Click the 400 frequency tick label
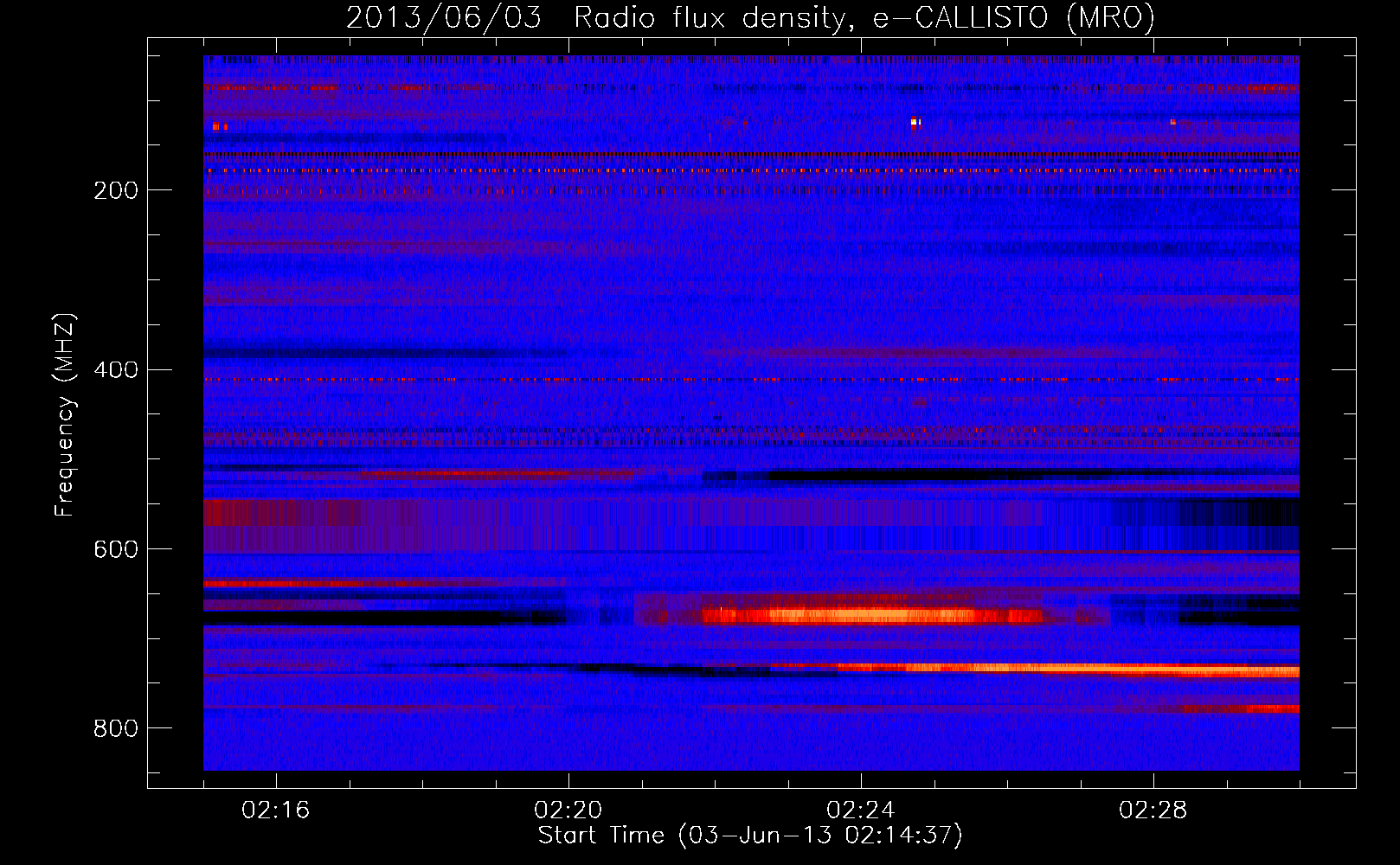The height and width of the screenshot is (865, 1400). coord(116,370)
